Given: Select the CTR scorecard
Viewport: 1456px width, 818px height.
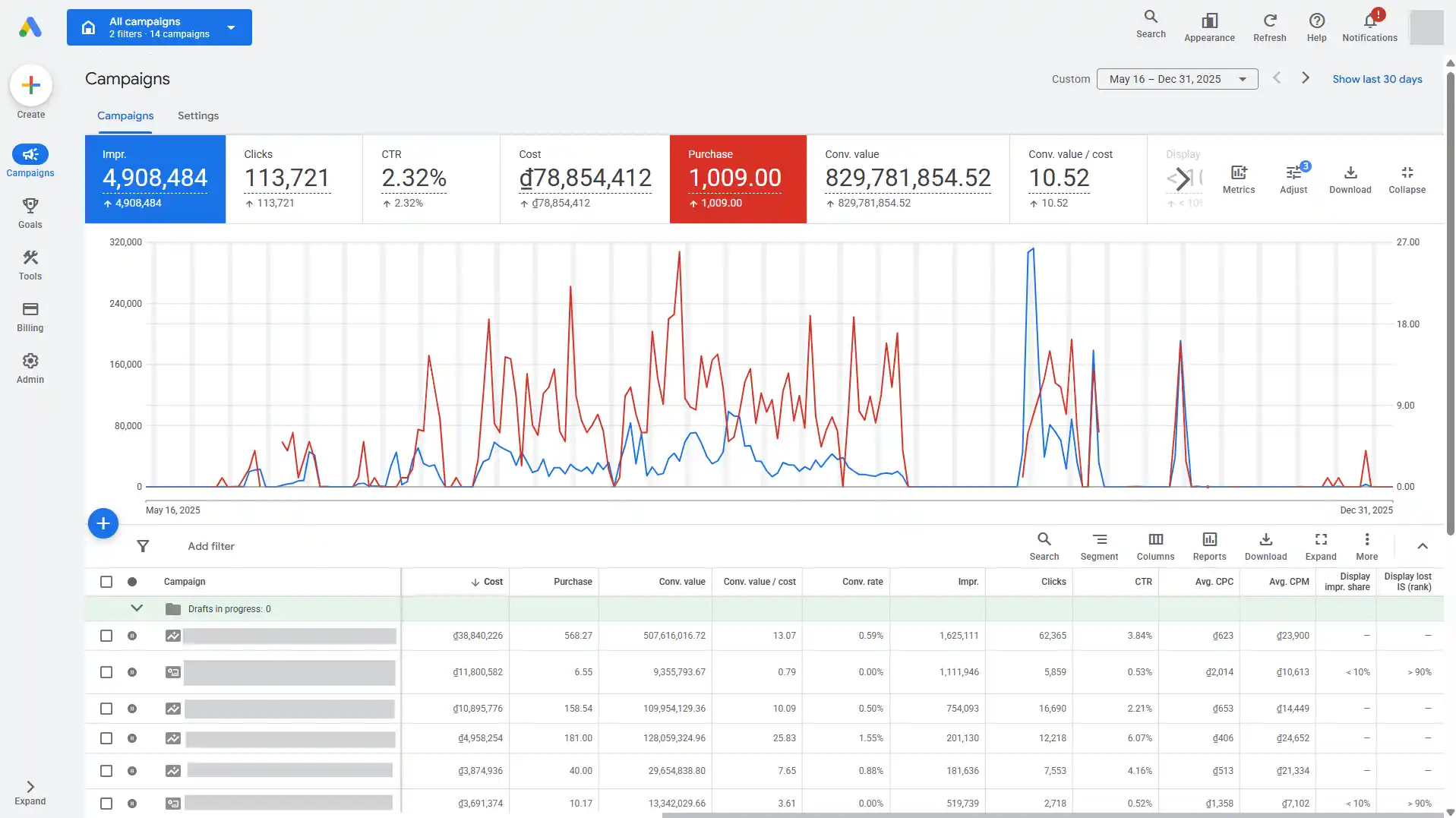Looking at the screenshot, I should coord(431,179).
